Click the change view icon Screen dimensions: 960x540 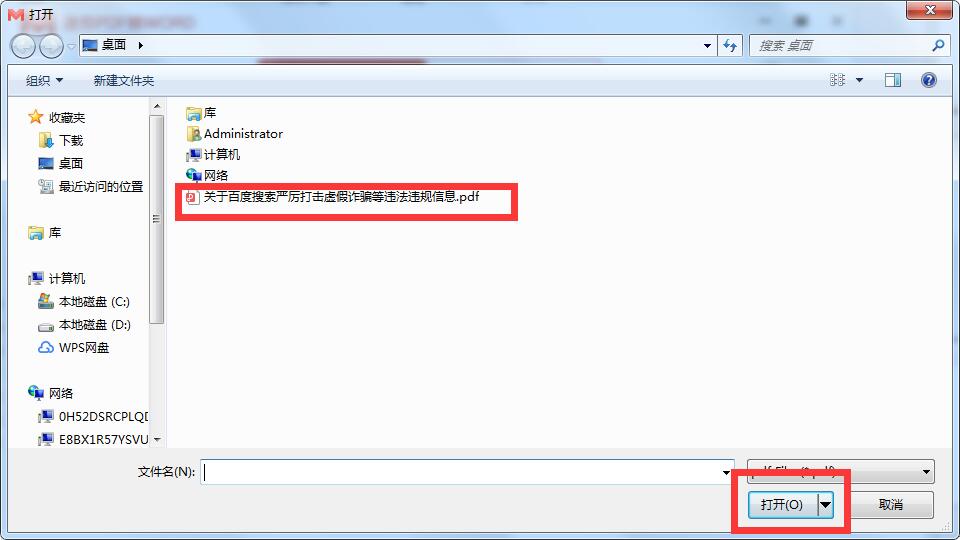click(838, 80)
